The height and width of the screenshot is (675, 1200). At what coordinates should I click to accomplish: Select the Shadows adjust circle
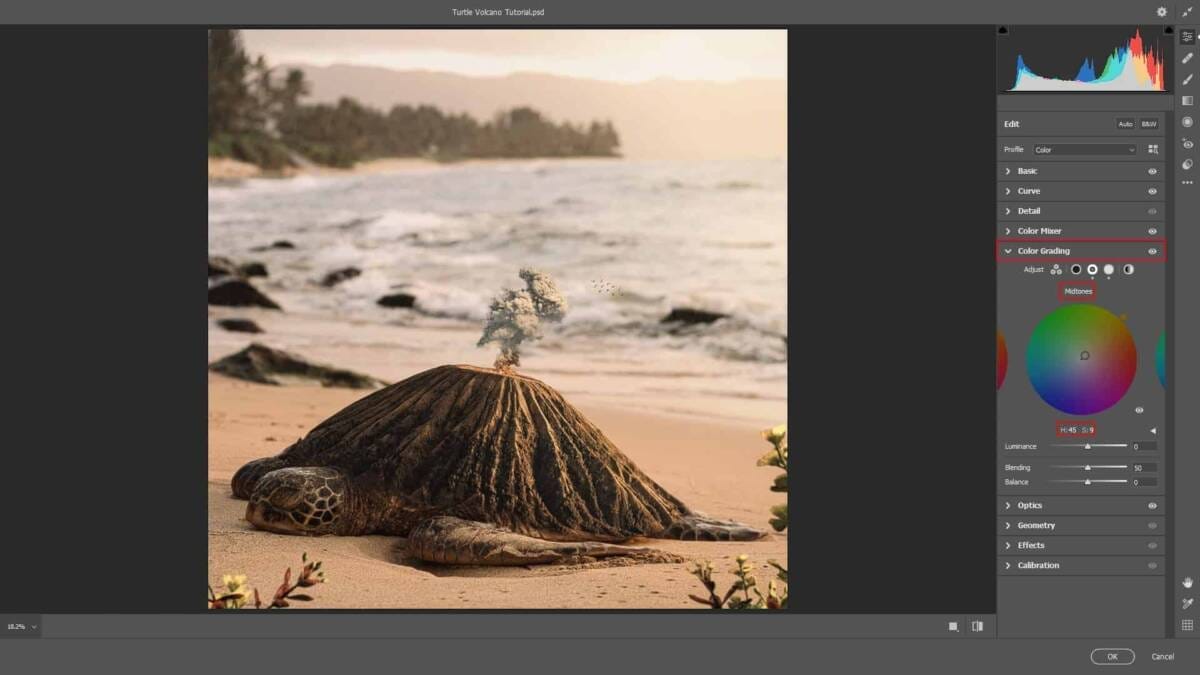1076,270
